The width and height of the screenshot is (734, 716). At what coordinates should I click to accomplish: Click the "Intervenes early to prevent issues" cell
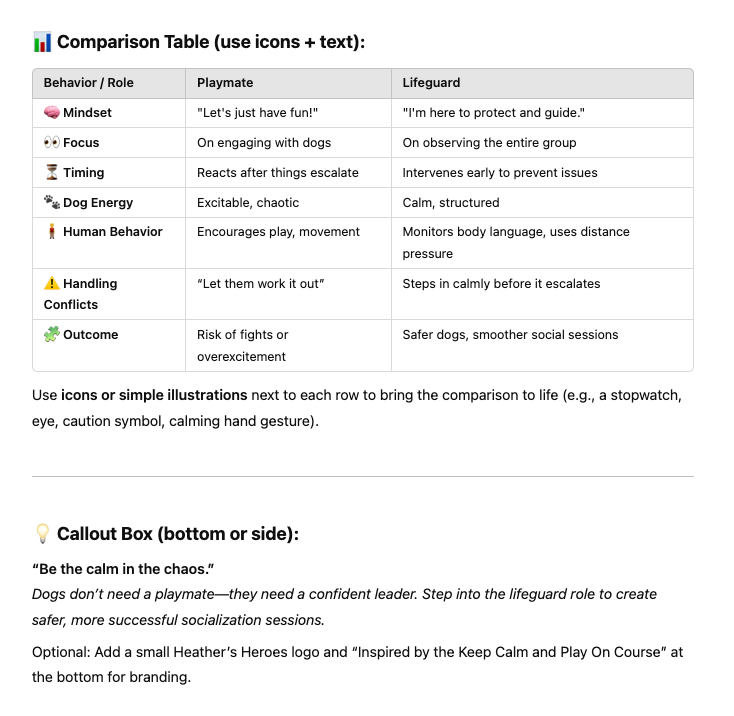[x=500, y=173]
